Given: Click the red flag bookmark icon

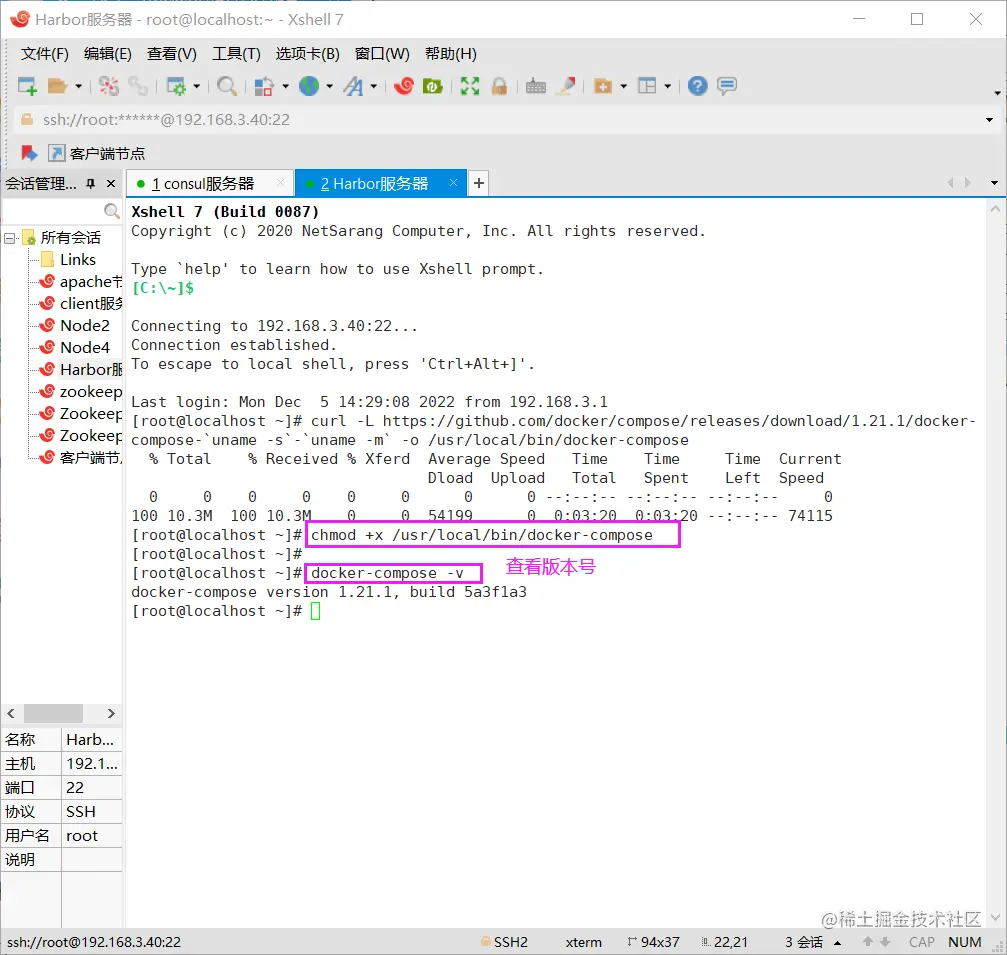Looking at the screenshot, I should pyautogui.click(x=29, y=153).
